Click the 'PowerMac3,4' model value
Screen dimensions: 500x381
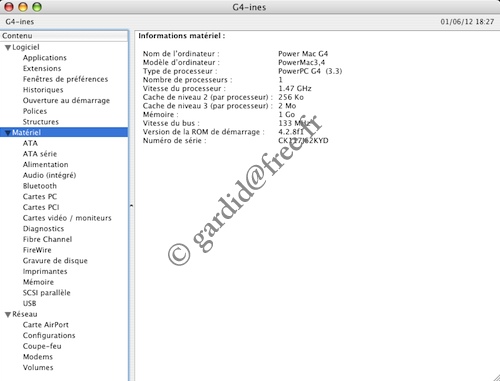pyautogui.click(x=301, y=62)
